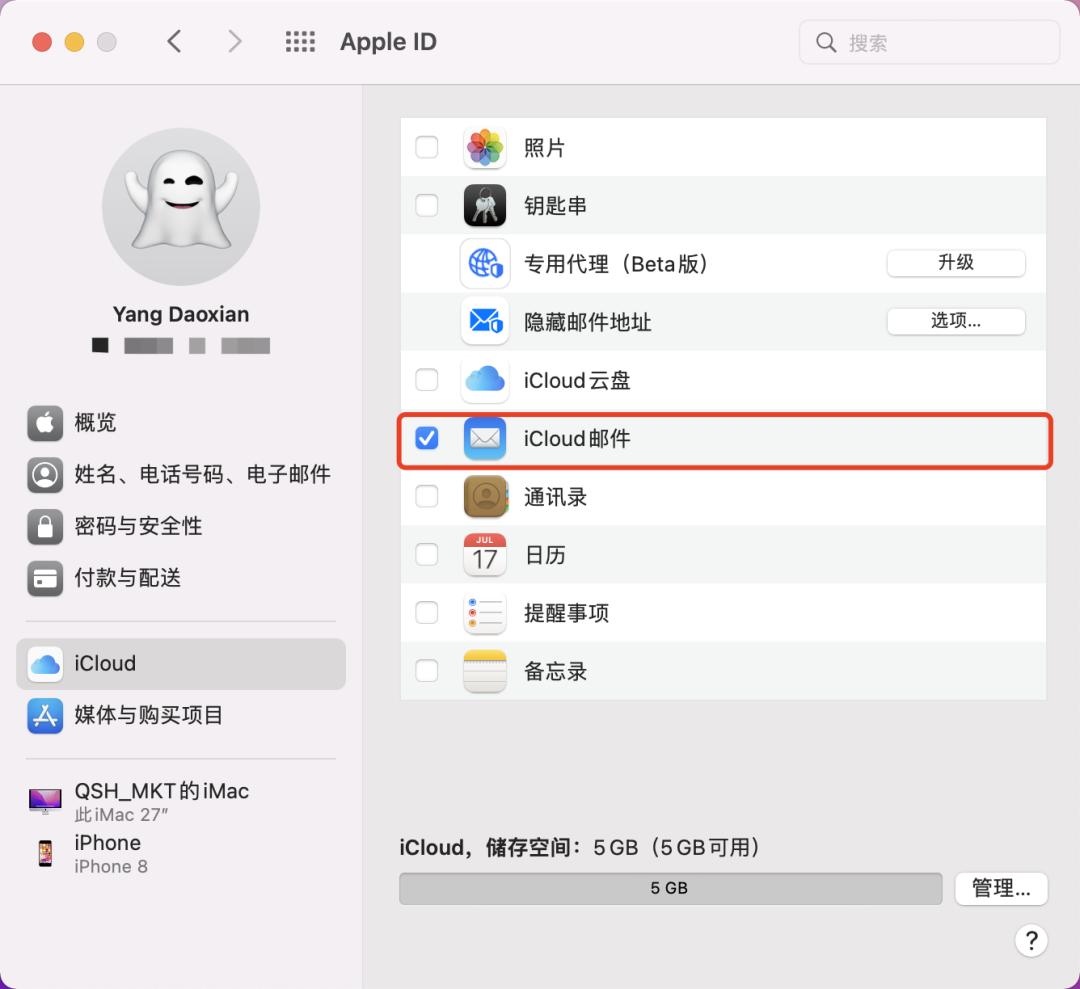Click the Keychain (钥匙串) icon
1080x989 pixels.
tap(485, 205)
